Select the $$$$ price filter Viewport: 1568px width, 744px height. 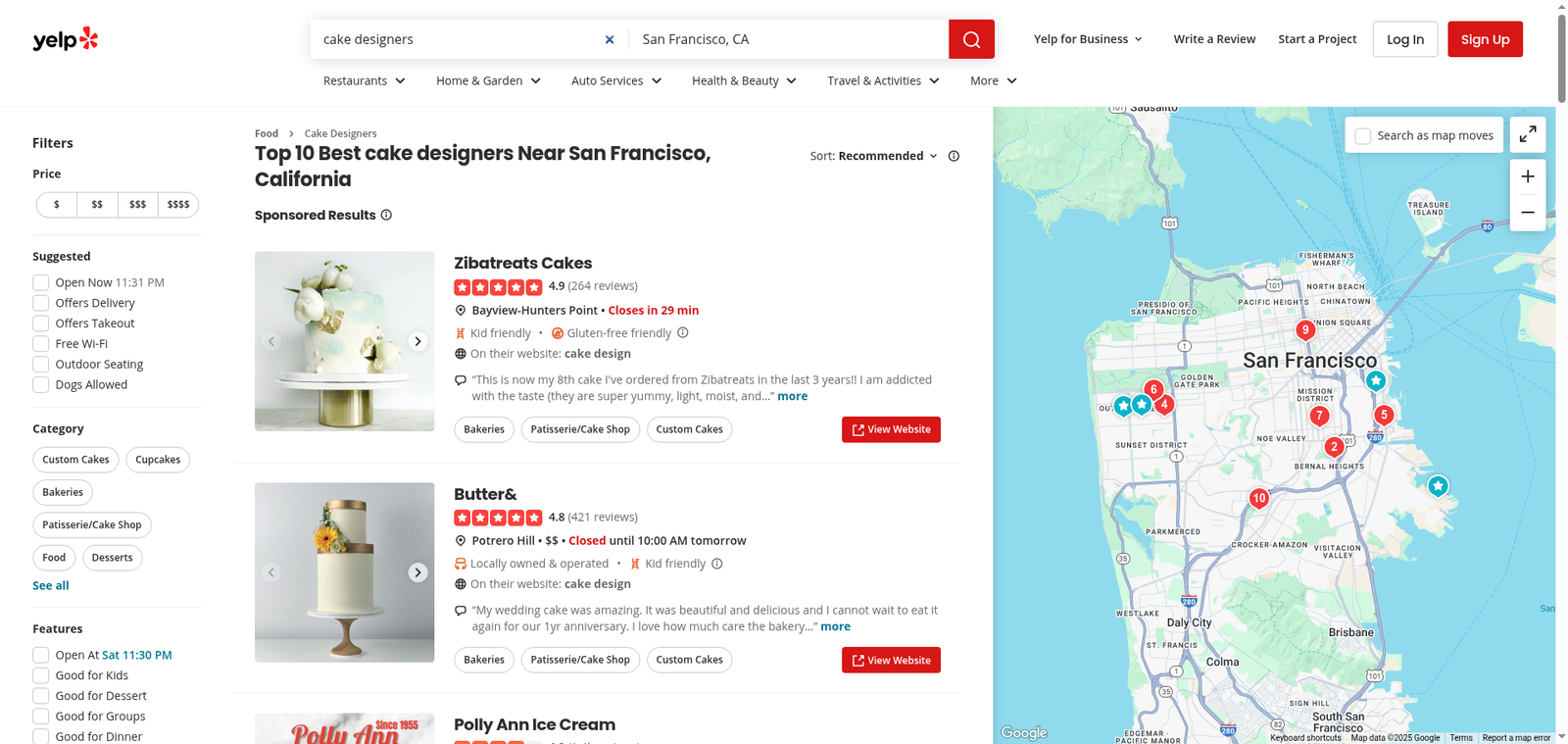178,205
